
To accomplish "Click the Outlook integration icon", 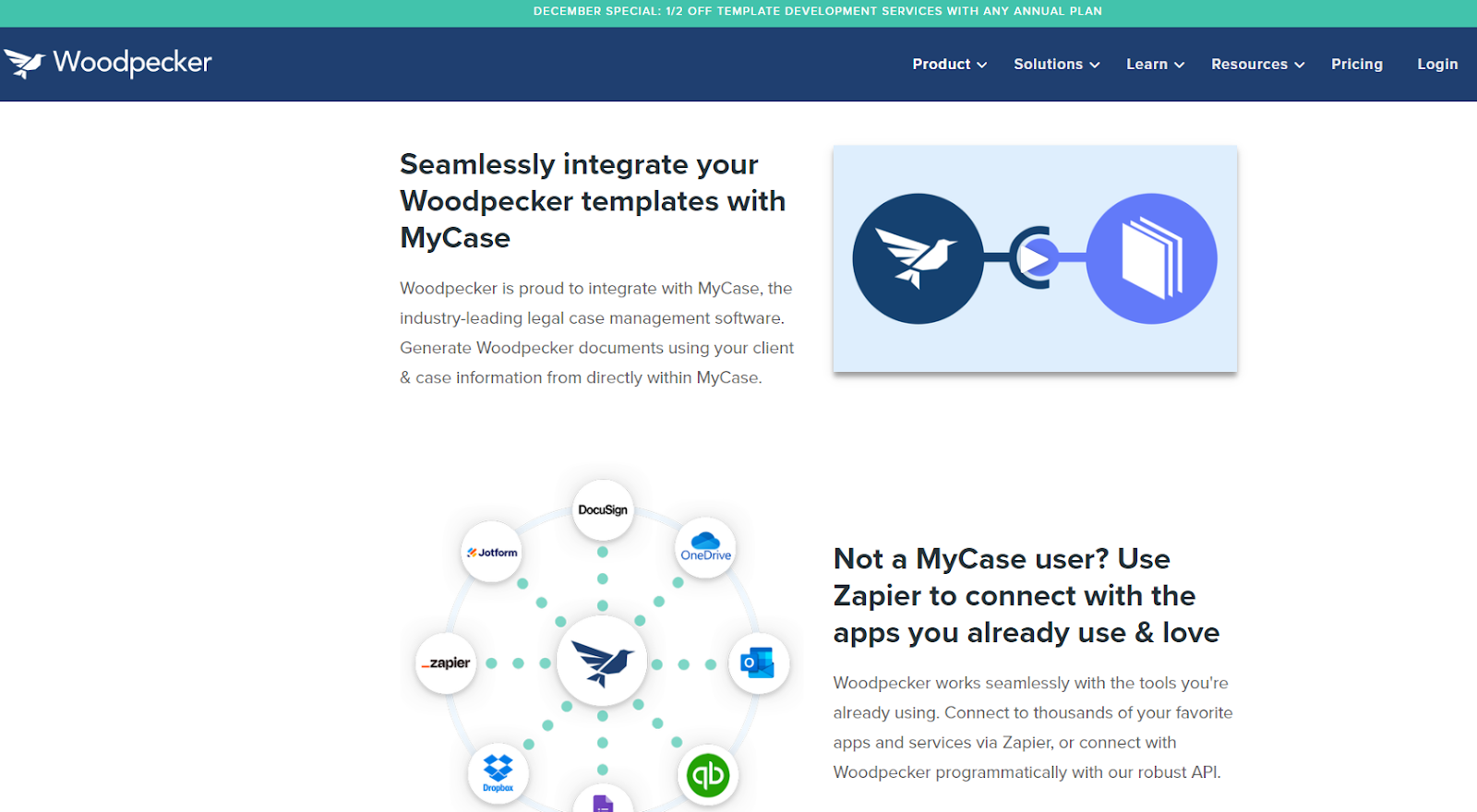I will point(759,663).
